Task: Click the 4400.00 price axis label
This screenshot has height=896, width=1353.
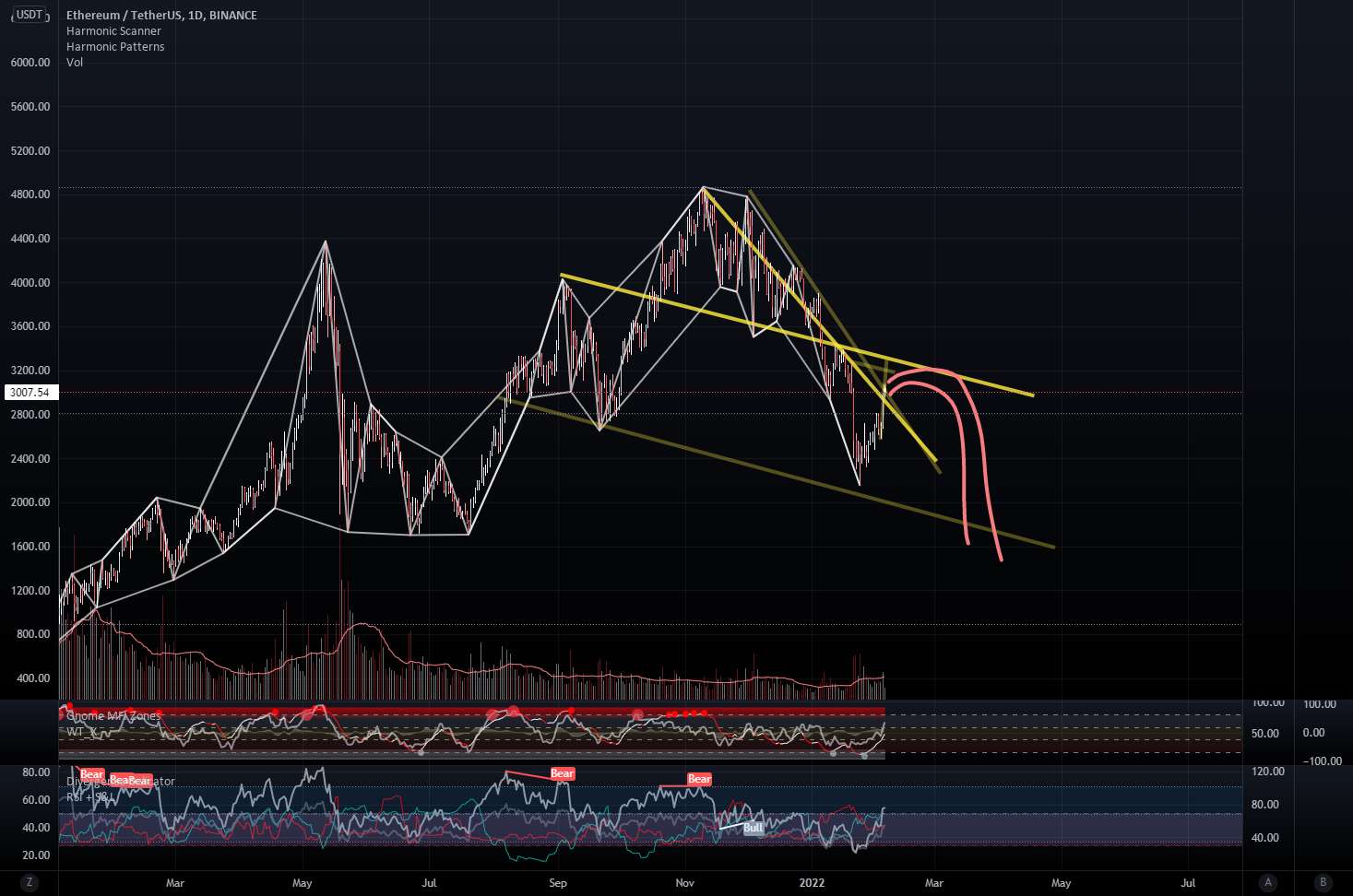Action: pyautogui.click(x=30, y=238)
